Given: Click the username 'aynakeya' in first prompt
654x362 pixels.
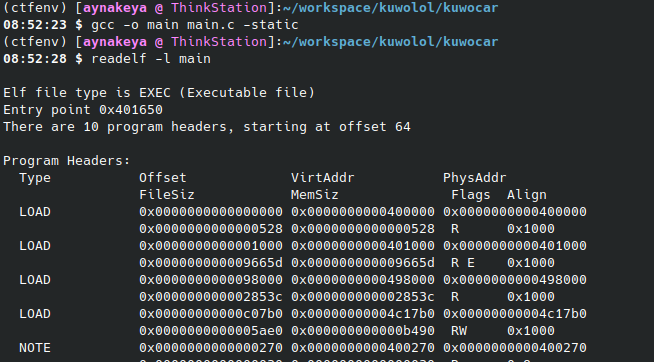Looking at the screenshot, I should tap(115, 8).
